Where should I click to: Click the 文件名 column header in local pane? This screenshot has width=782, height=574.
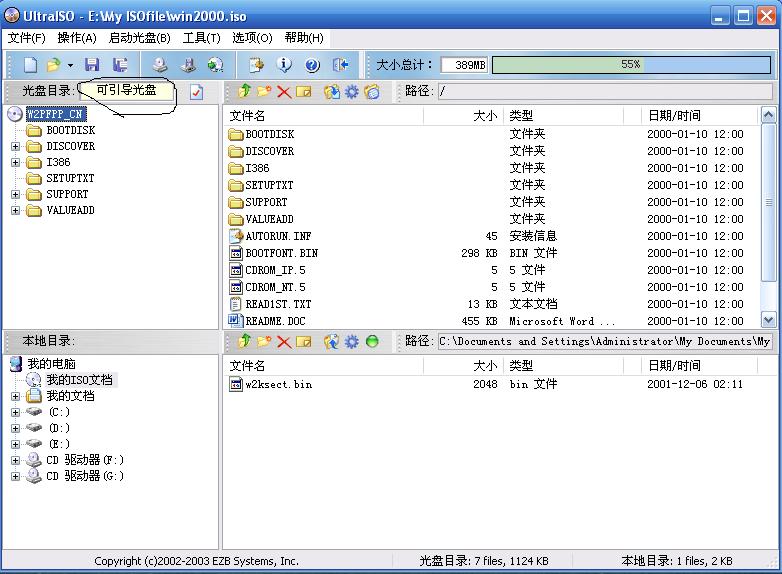point(323,366)
